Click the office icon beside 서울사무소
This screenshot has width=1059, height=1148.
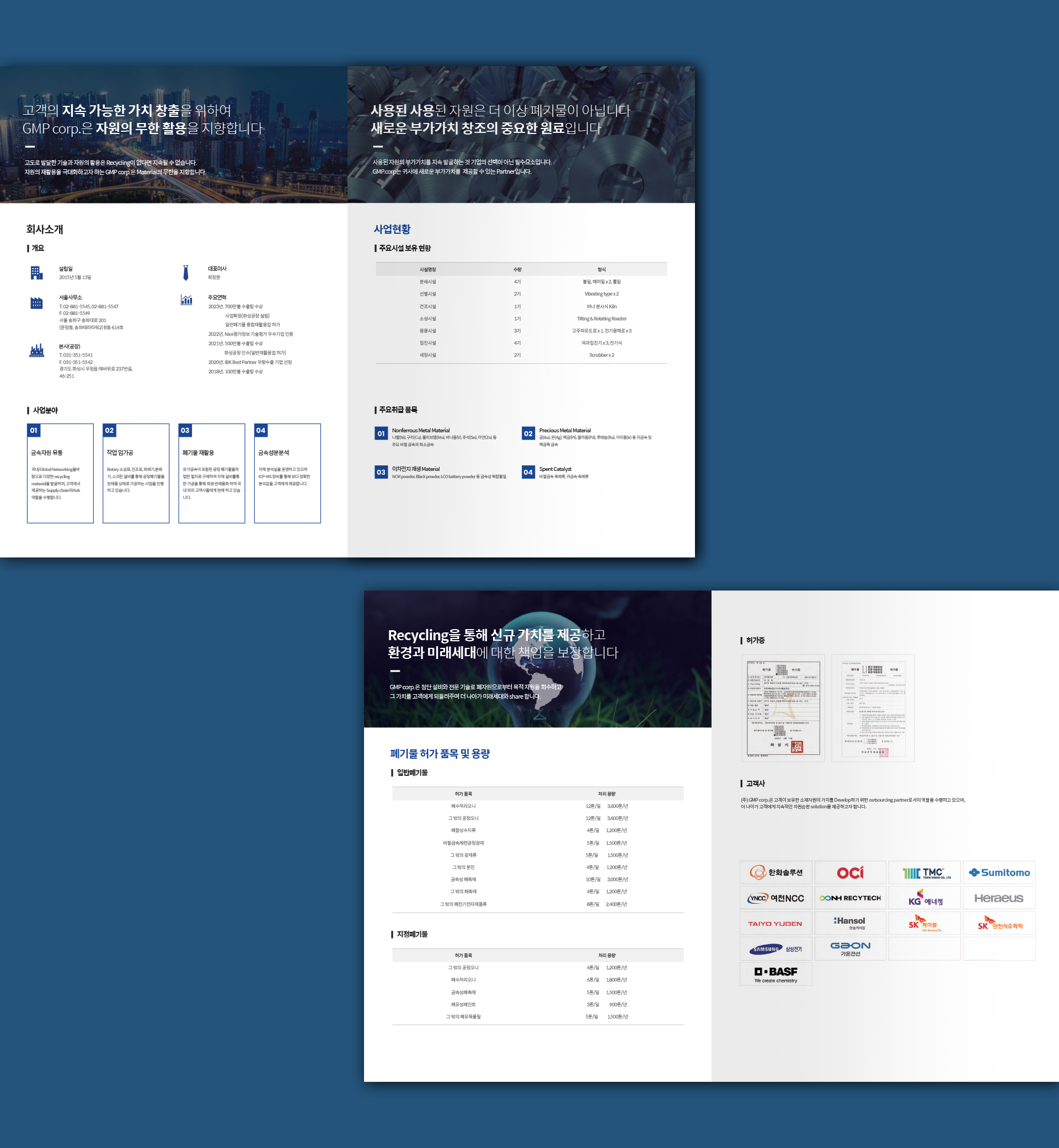[x=36, y=303]
